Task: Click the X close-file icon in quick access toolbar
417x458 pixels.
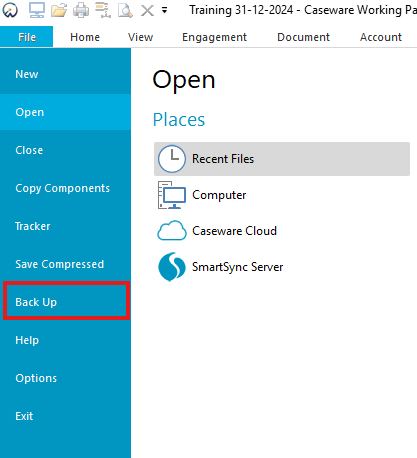Action: (147, 11)
